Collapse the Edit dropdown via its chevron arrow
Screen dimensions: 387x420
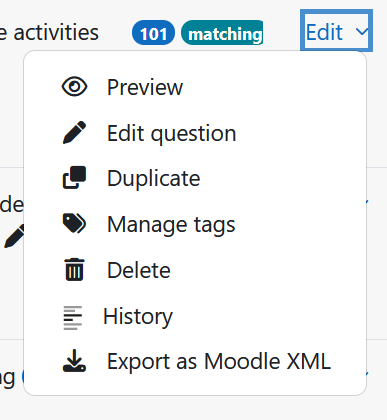coord(362,31)
